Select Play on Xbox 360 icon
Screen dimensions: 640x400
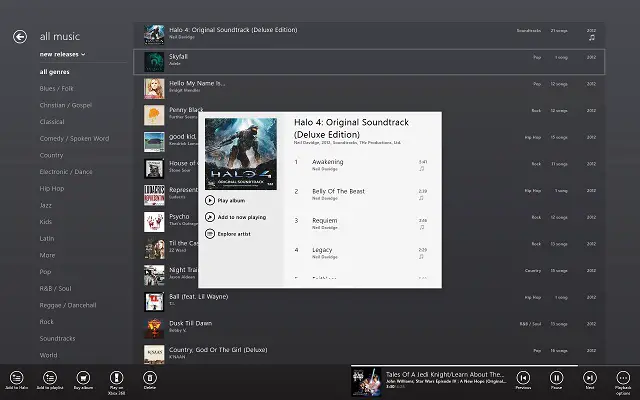coord(116,378)
